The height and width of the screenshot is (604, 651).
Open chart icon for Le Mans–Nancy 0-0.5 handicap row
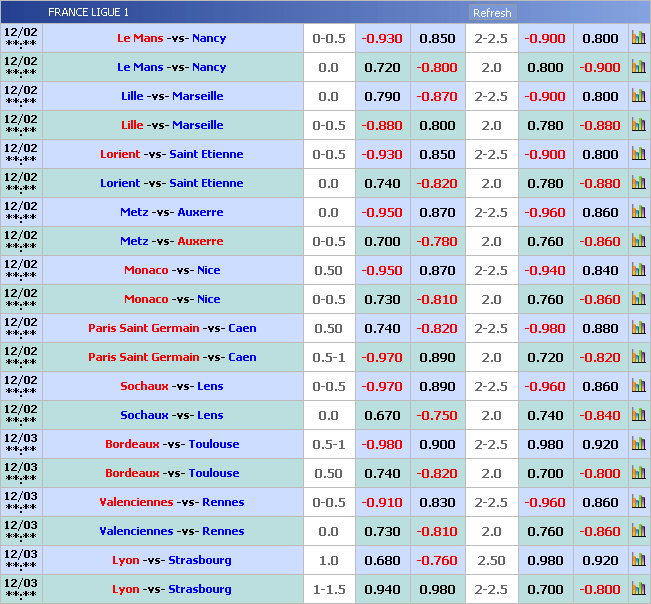coord(638,38)
